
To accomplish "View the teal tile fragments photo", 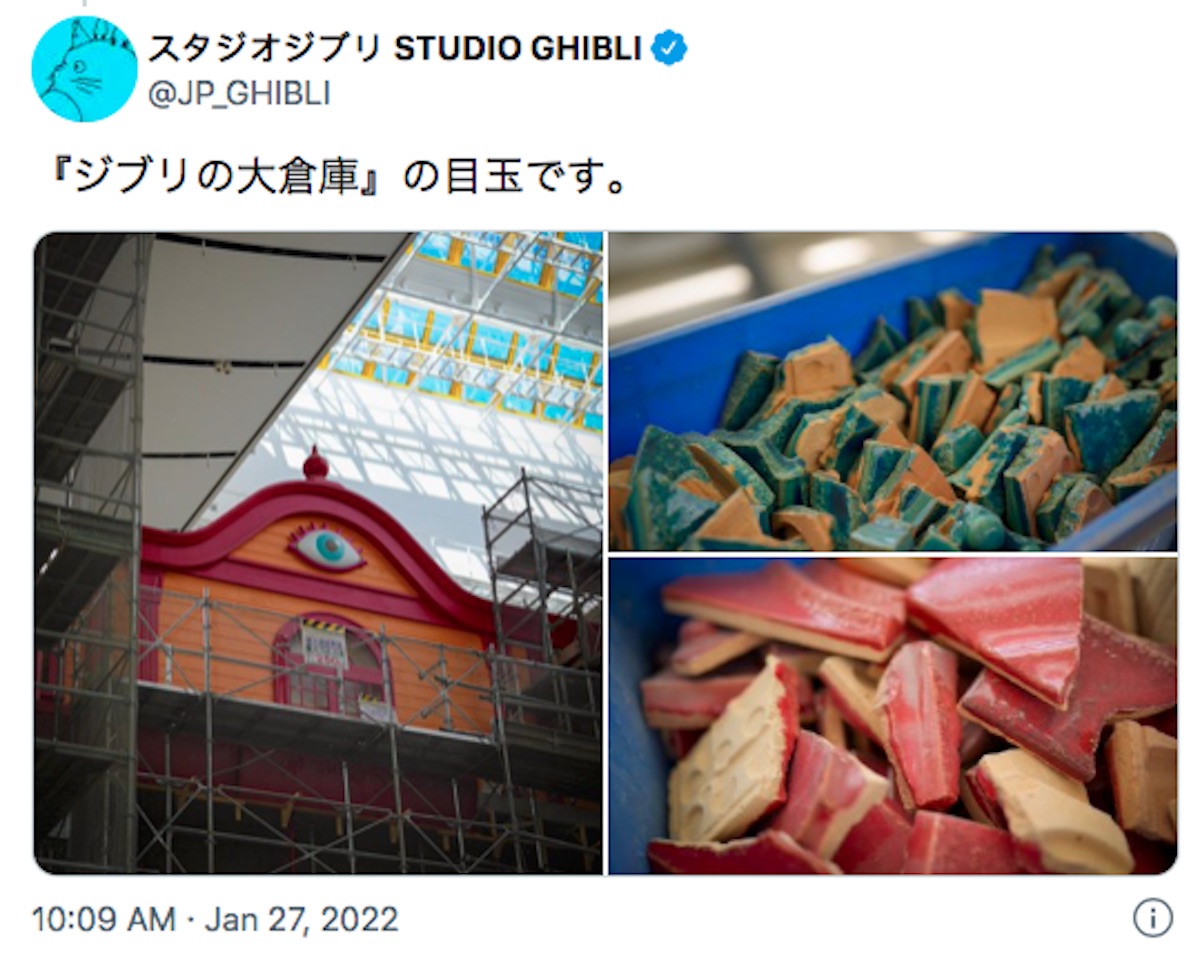I will tap(893, 391).
